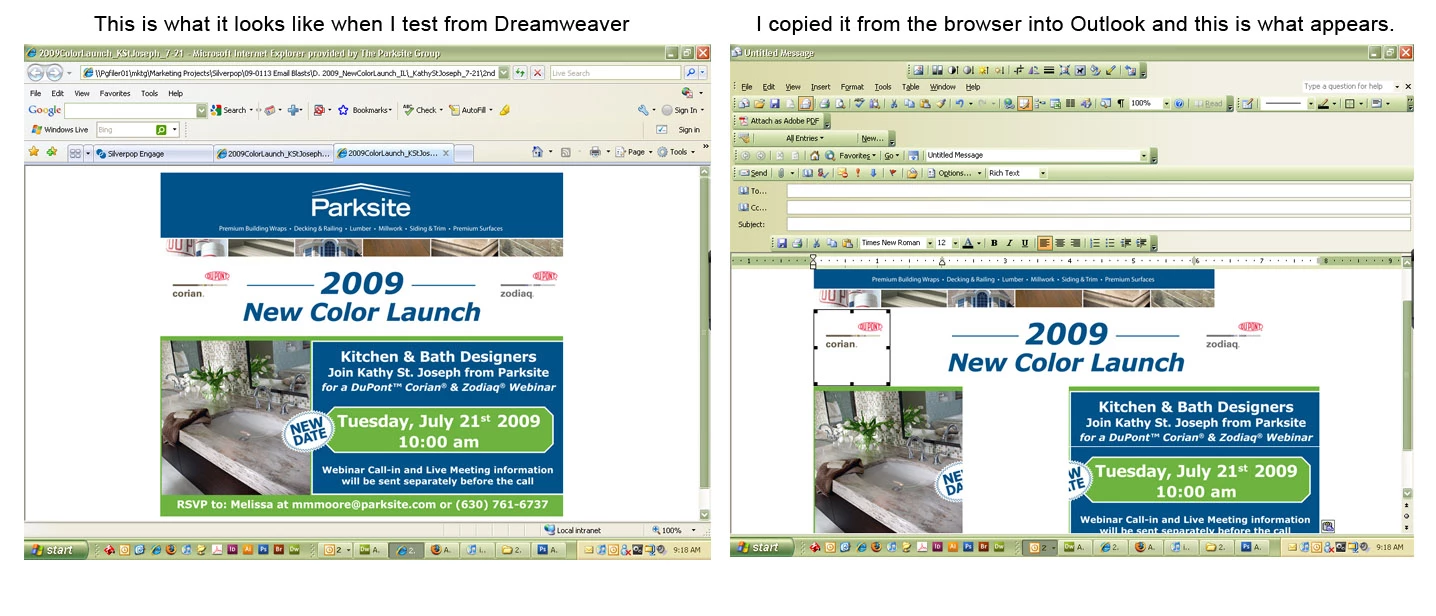Open the 100% zoom dropdown in Outlook
The width and height of the screenshot is (1436, 616).
coord(1166,103)
